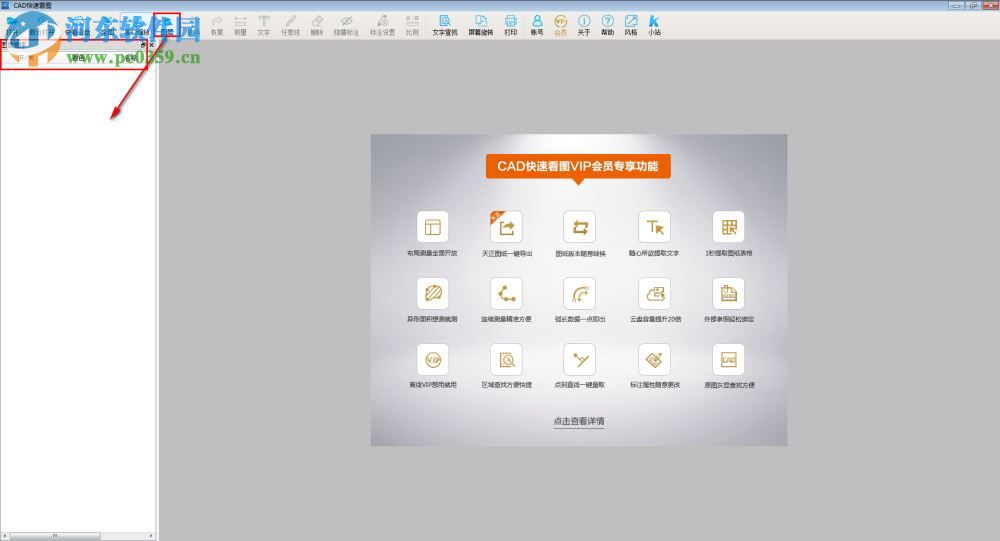The height and width of the screenshot is (541, 1000).
Task: Click the 帮助 help icon
Action: coord(607,26)
